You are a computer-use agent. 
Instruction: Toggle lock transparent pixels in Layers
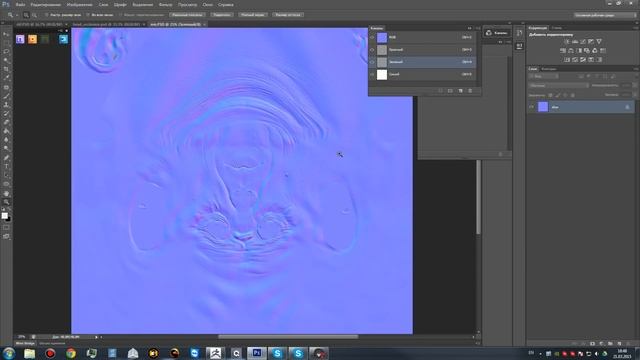(550, 95)
